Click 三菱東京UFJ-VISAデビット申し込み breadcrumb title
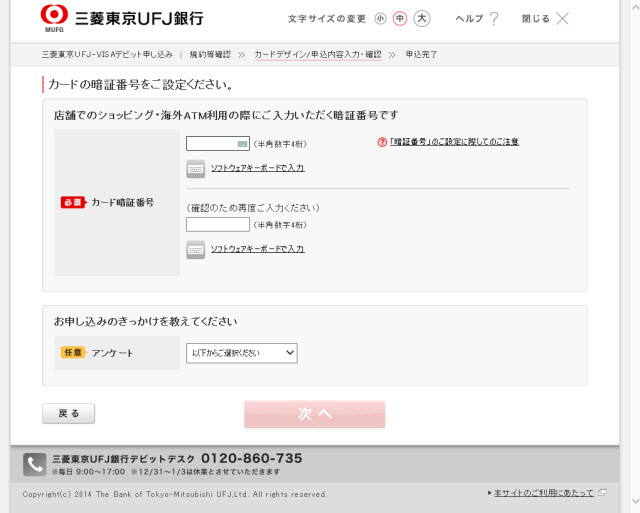This screenshot has width=640, height=513. tap(107, 54)
